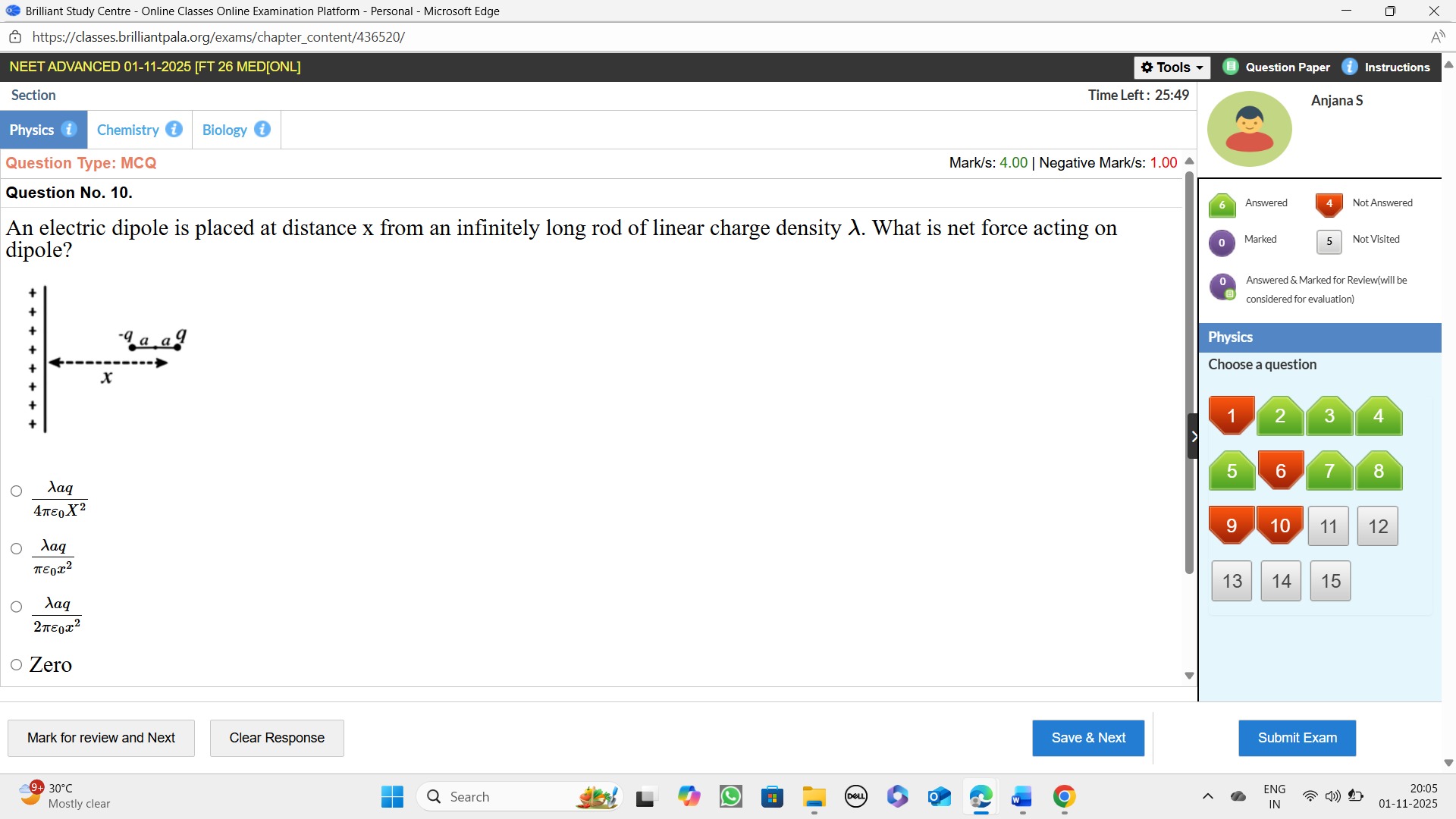The width and height of the screenshot is (1456, 819).
Task: Expand system tray hidden icons chevron
Action: coord(1207,797)
